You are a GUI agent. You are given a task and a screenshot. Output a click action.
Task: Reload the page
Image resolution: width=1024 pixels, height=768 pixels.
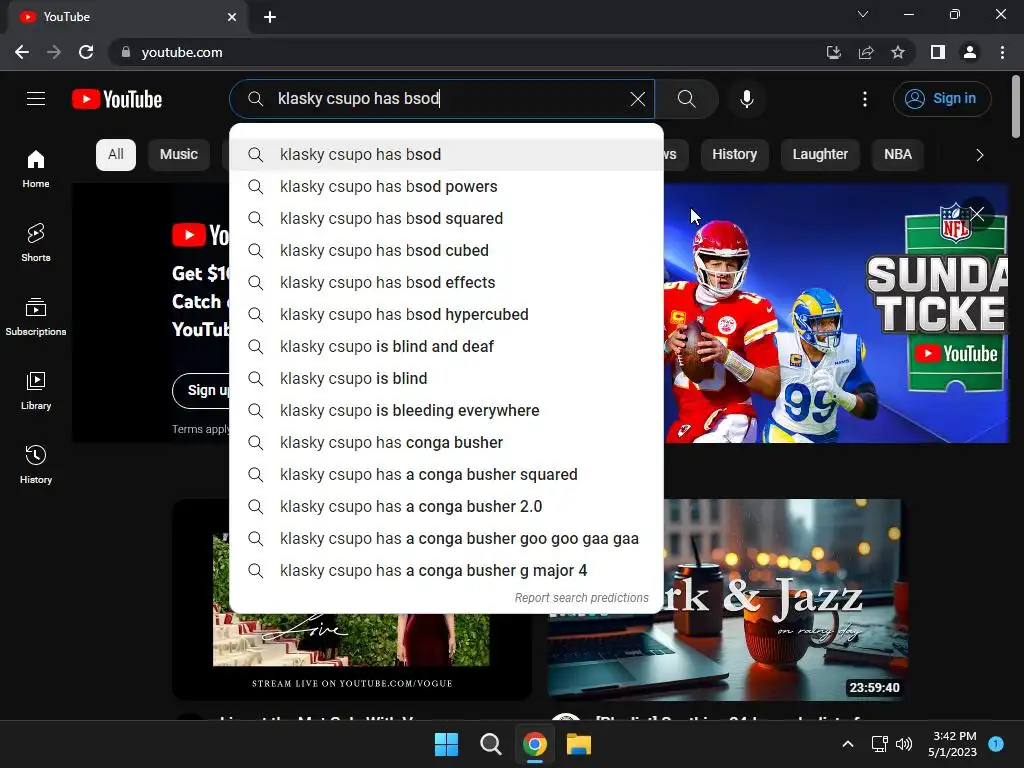point(86,52)
